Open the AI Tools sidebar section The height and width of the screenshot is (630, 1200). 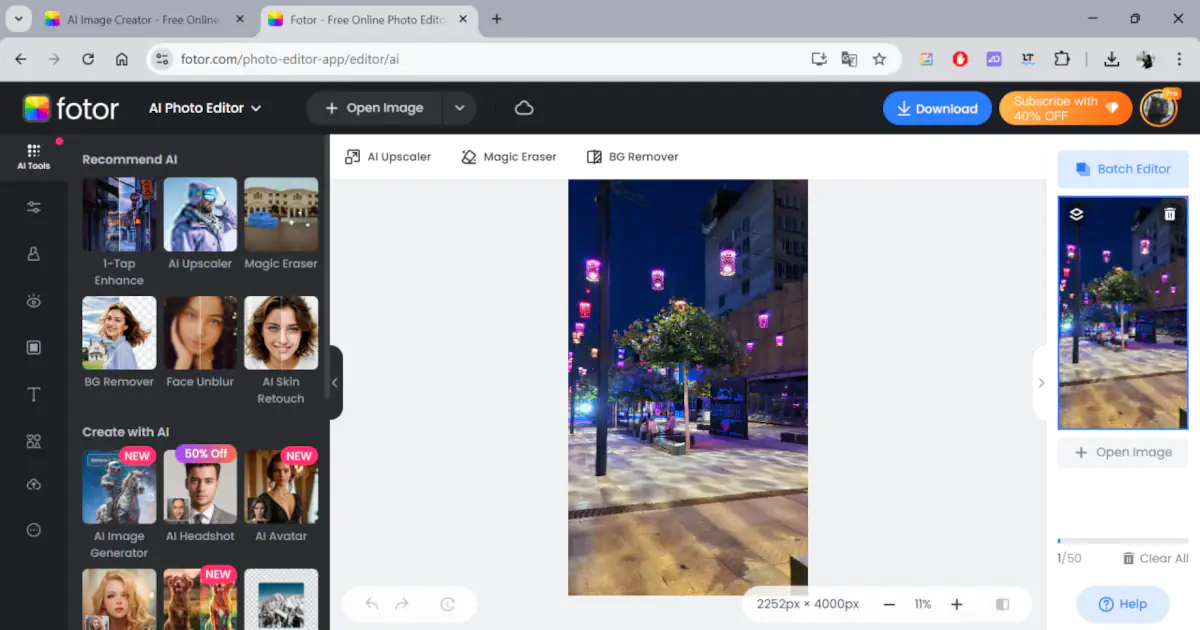coord(33,157)
